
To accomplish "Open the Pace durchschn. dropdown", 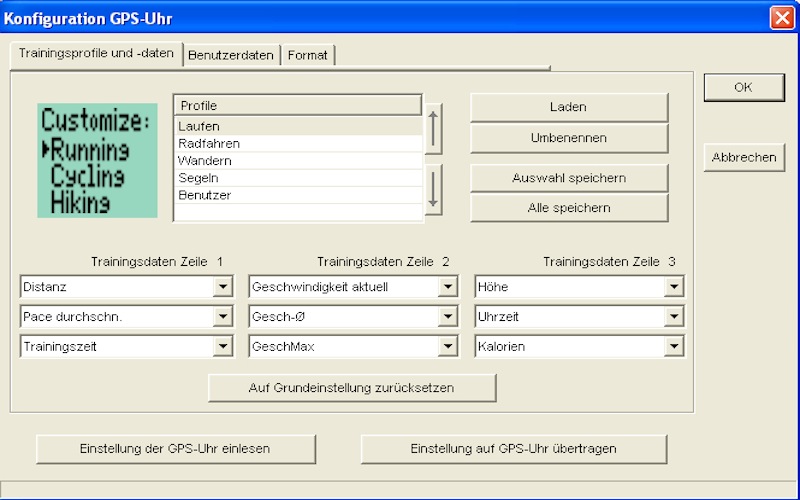I will click(222, 318).
